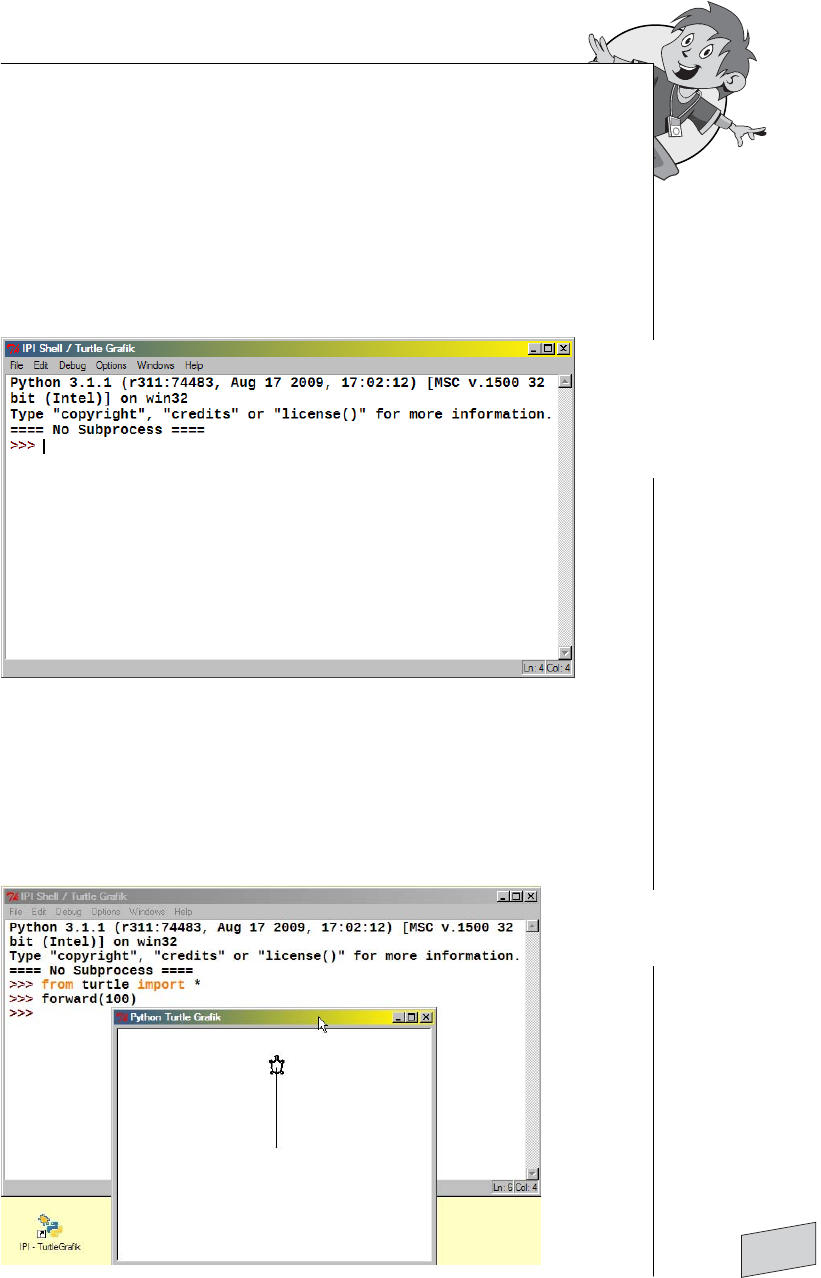This screenshot has width=821, height=1278.
Task: Click the turtle shape on the drawing canvas
Action: 277,1066
